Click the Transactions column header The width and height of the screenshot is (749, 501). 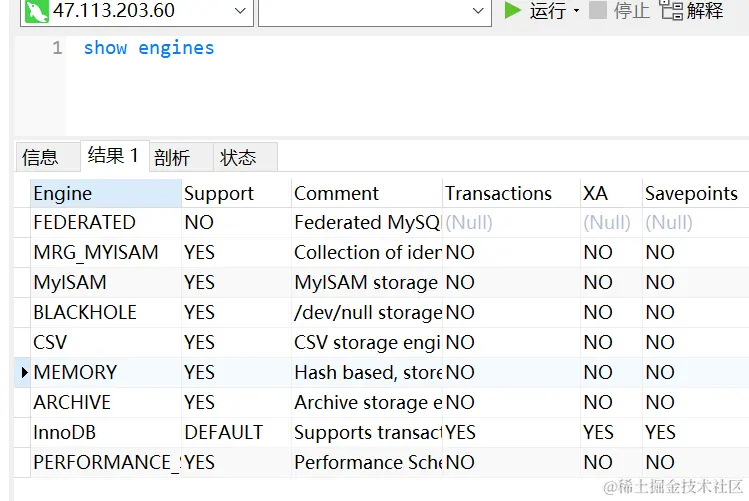(511, 193)
